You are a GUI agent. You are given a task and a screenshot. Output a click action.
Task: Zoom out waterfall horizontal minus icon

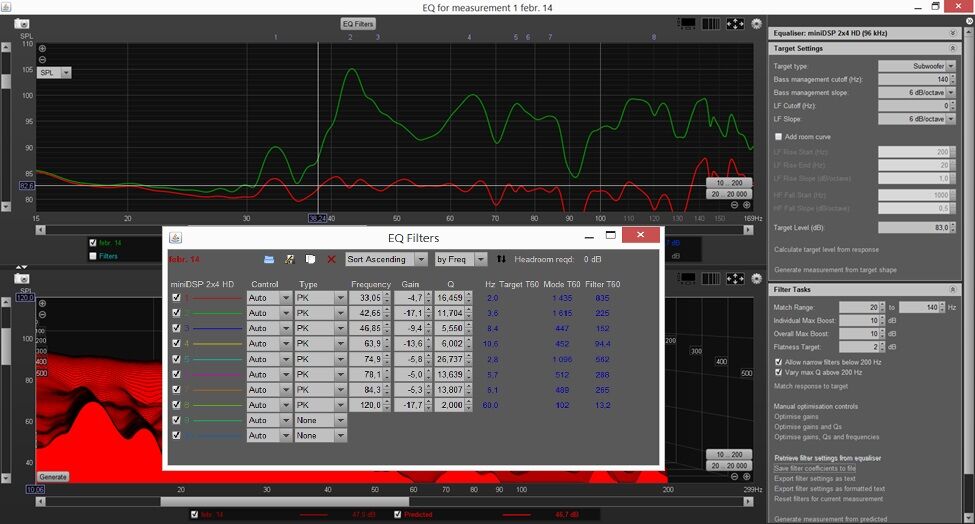tap(734, 477)
